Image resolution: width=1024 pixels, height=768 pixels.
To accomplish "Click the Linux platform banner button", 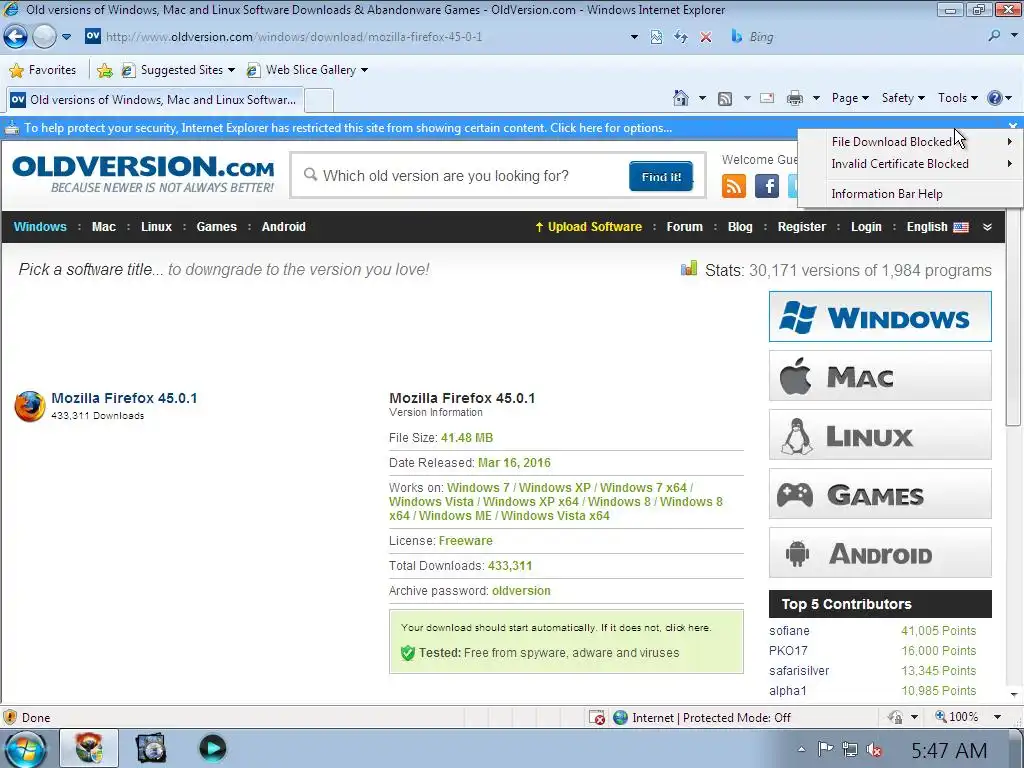I will coord(880,434).
